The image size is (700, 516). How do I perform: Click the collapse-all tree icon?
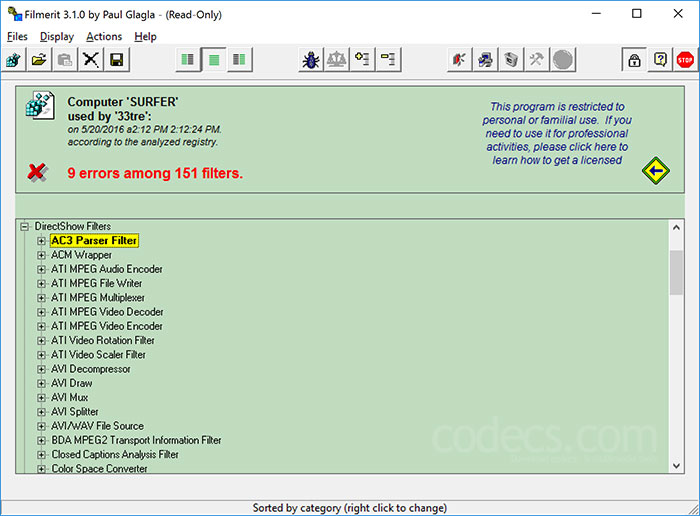(x=388, y=59)
